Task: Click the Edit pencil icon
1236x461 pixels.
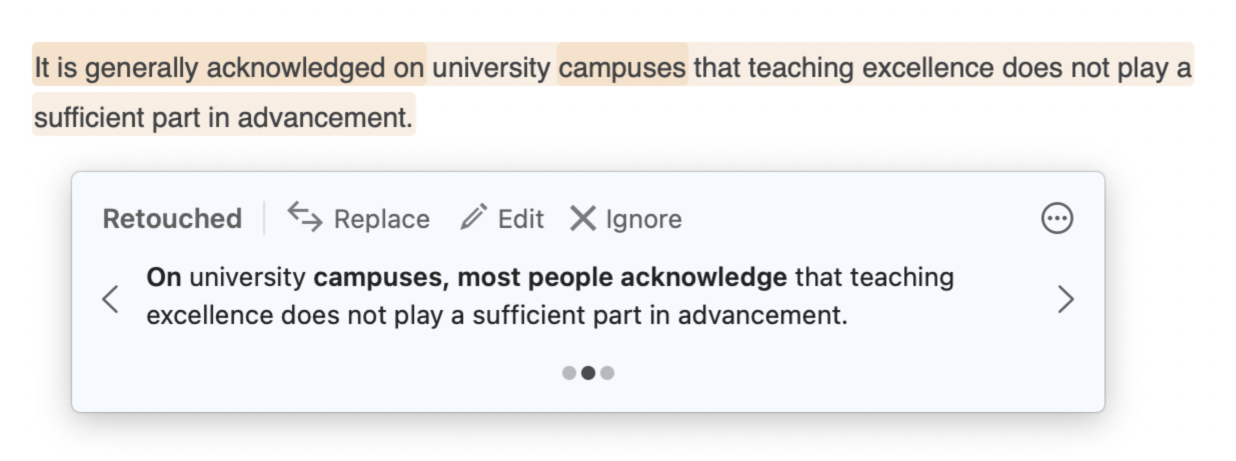Action: tap(473, 217)
